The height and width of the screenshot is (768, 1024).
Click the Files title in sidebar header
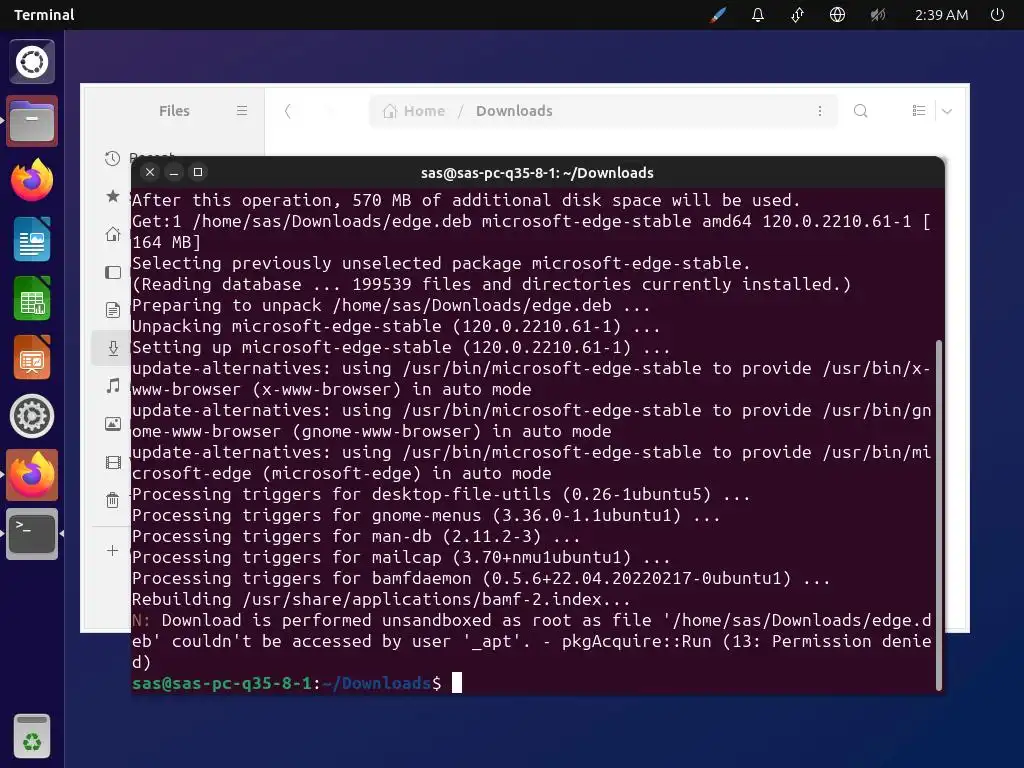(174, 111)
